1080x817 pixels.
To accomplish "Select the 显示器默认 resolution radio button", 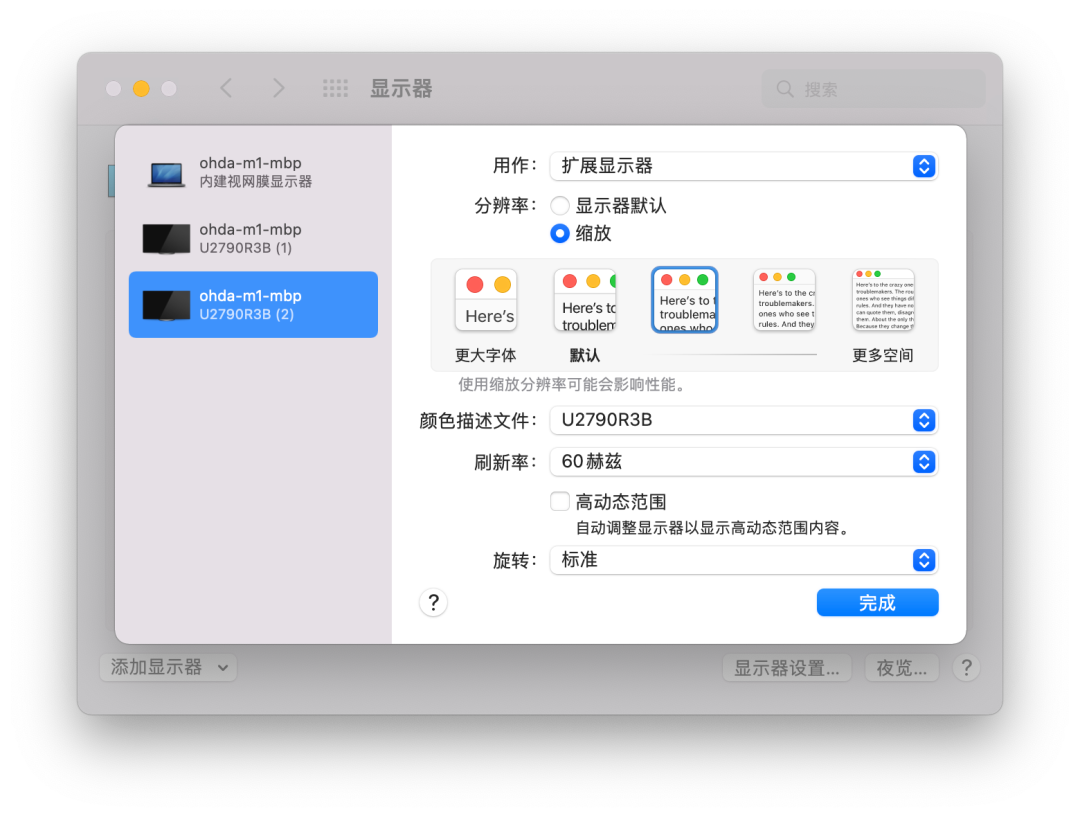I will [x=560, y=206].
